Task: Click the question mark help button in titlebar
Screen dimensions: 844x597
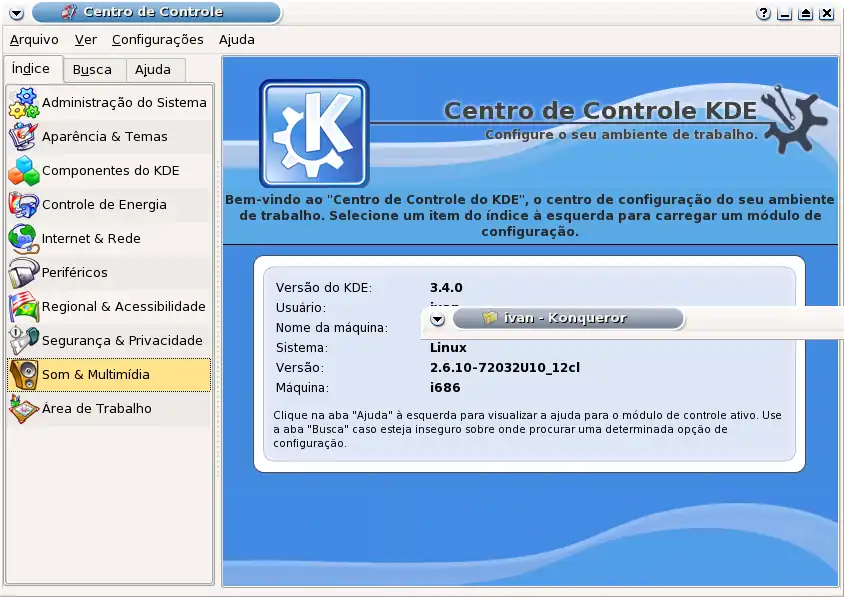Action: [764, 14]
